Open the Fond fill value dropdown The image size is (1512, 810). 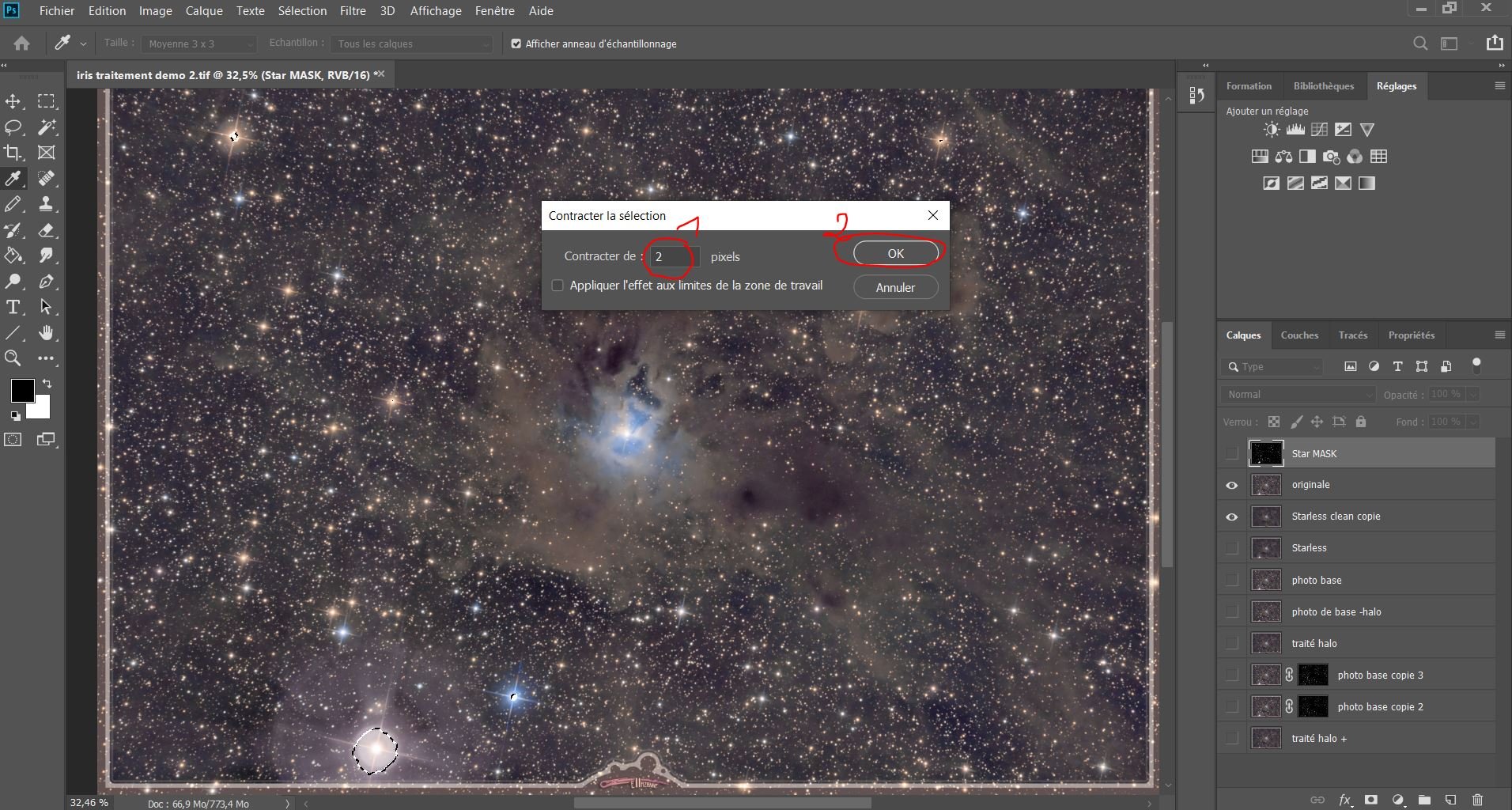coord(1472,422)
